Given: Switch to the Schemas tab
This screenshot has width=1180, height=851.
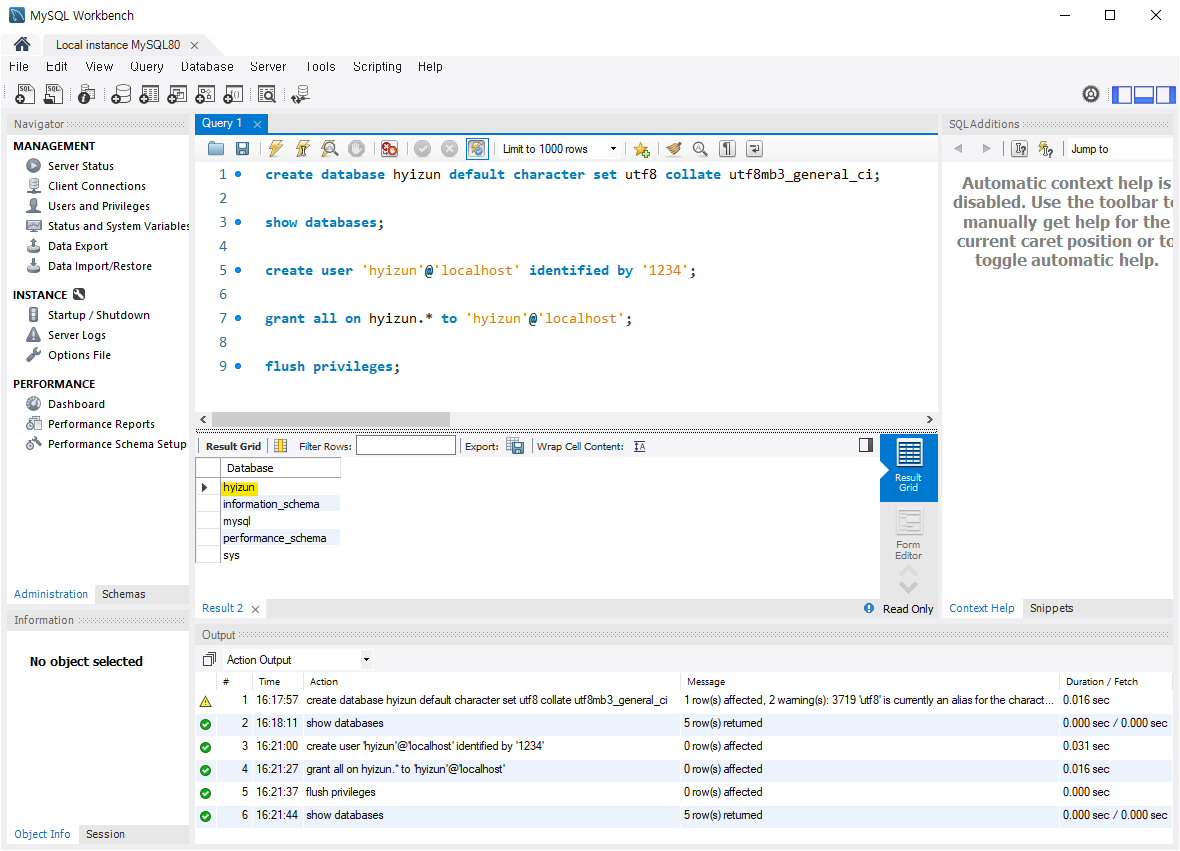Looking at the screenshot, I should (x=123, y=594).
